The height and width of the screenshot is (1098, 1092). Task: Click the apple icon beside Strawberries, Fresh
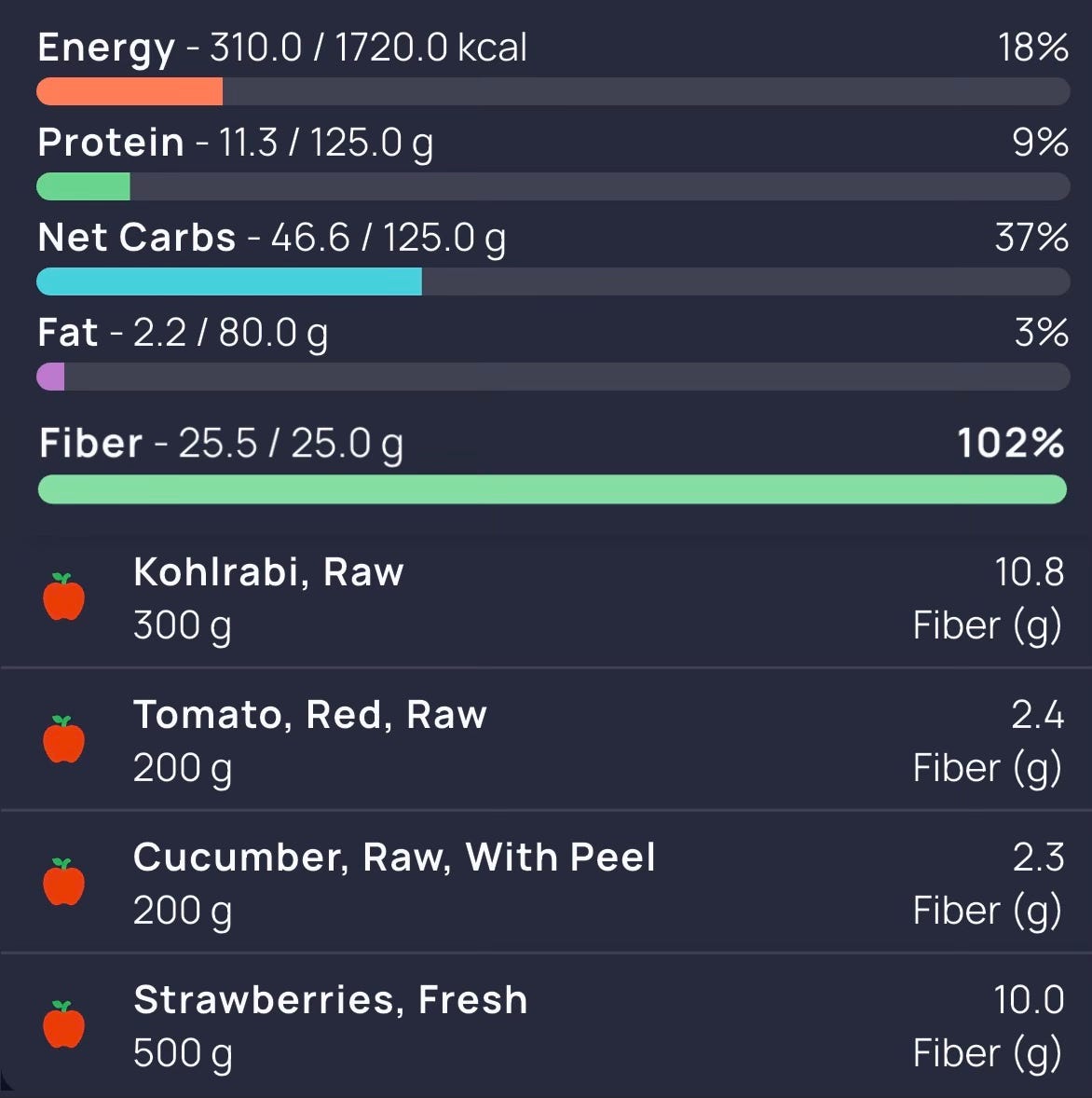pyautogui.click(x=63, y=1024)
